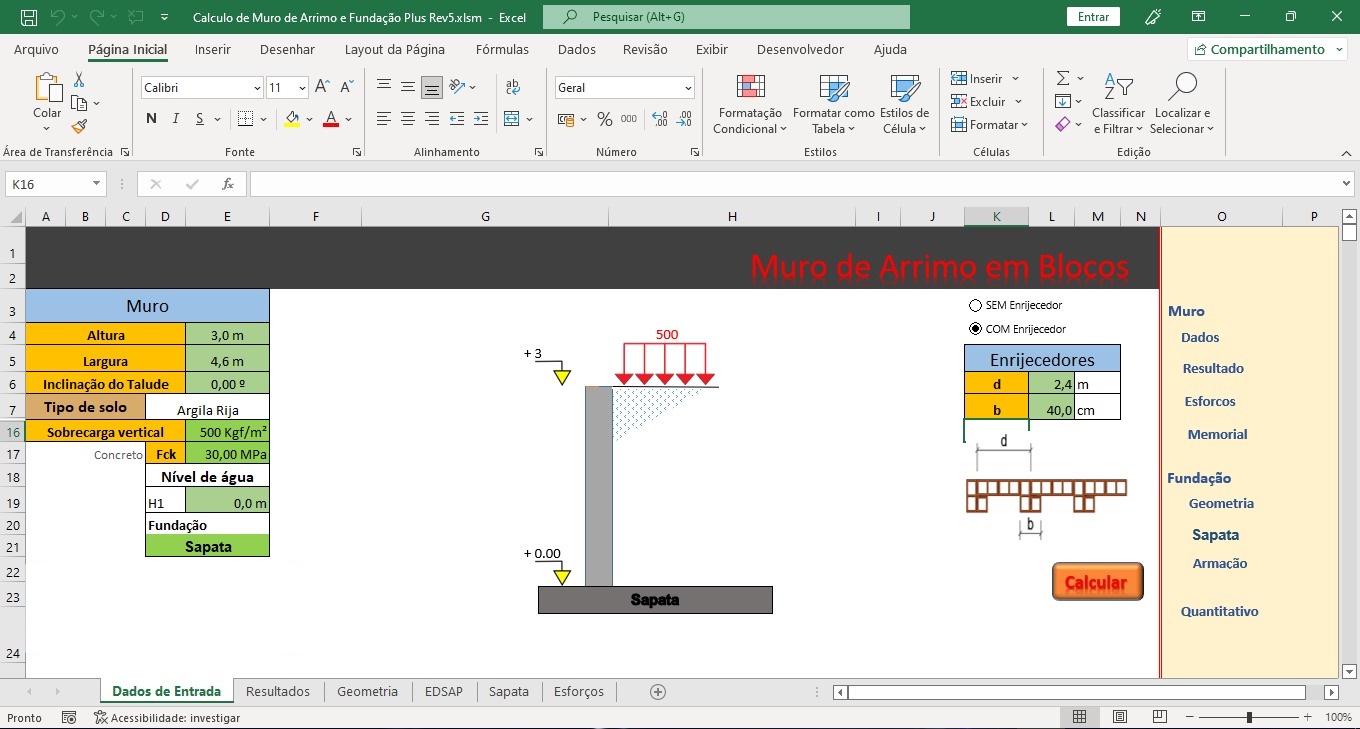1360x729 pixels.
Task: Open Formatar como Tabela gallery
Action: tap(833, 105)
